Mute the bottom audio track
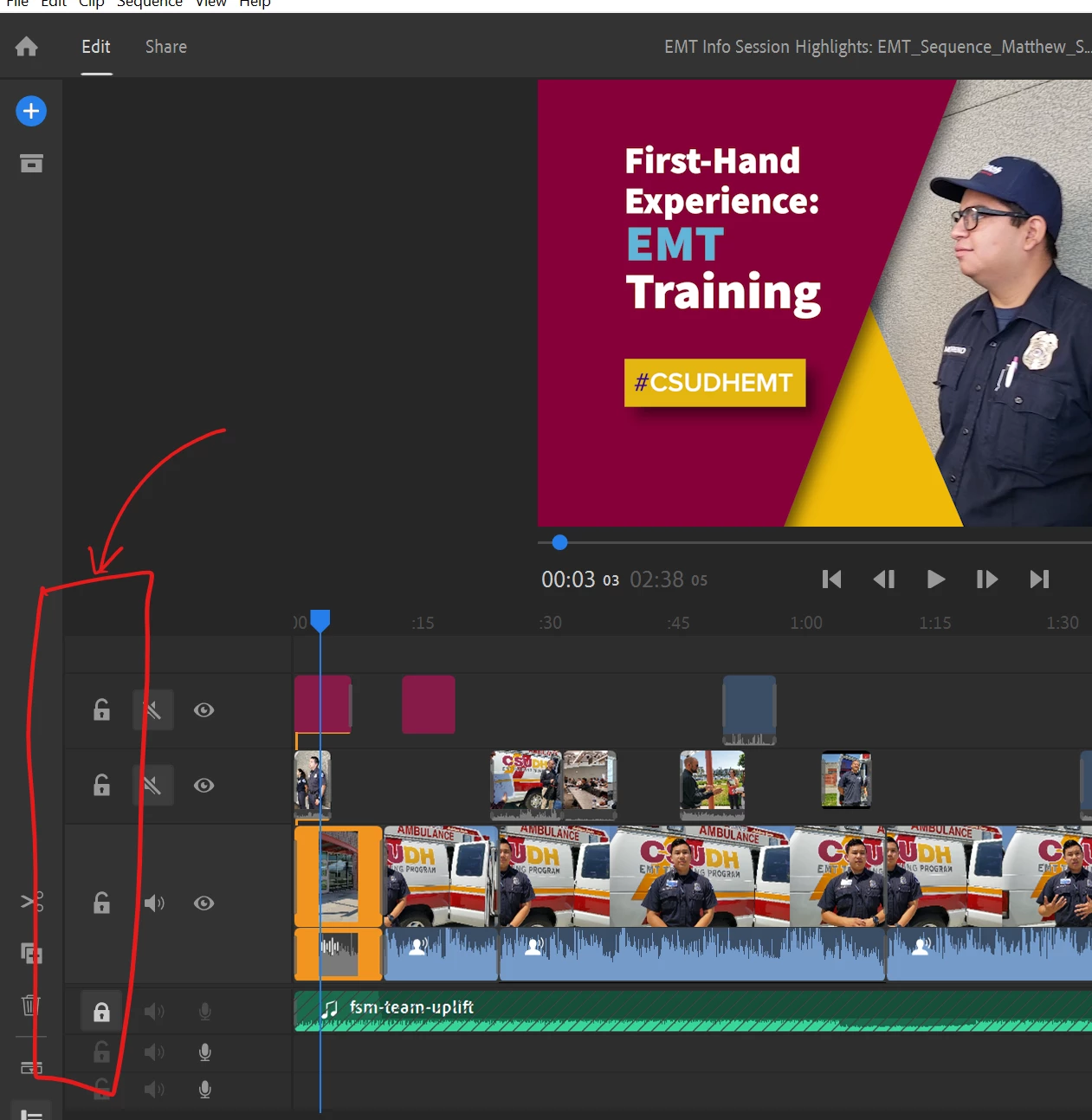This screenshot has height=1120, width=1092. point(154,1090)
